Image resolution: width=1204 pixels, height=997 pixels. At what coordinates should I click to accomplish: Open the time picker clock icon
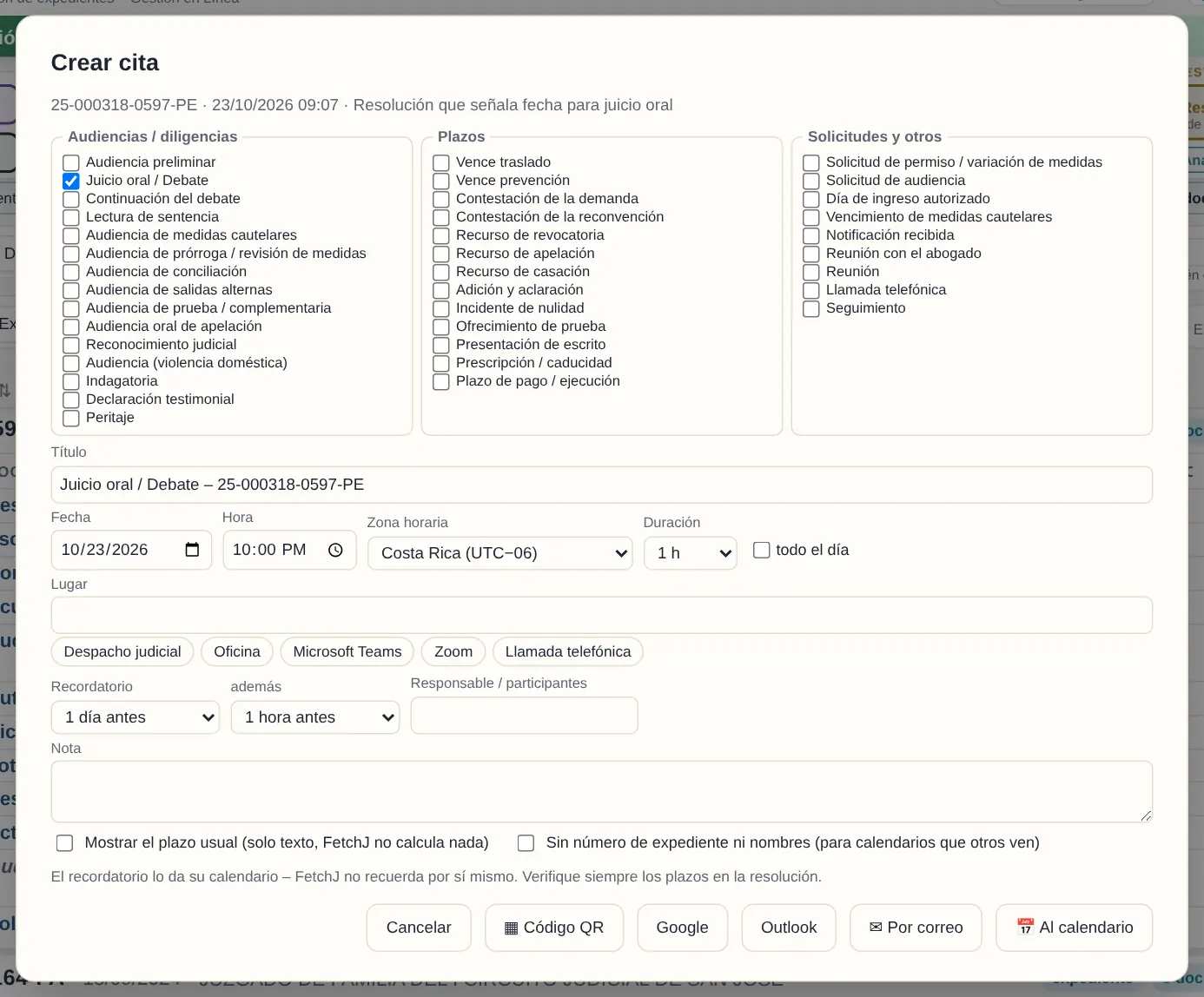click(x=335, y=550)
